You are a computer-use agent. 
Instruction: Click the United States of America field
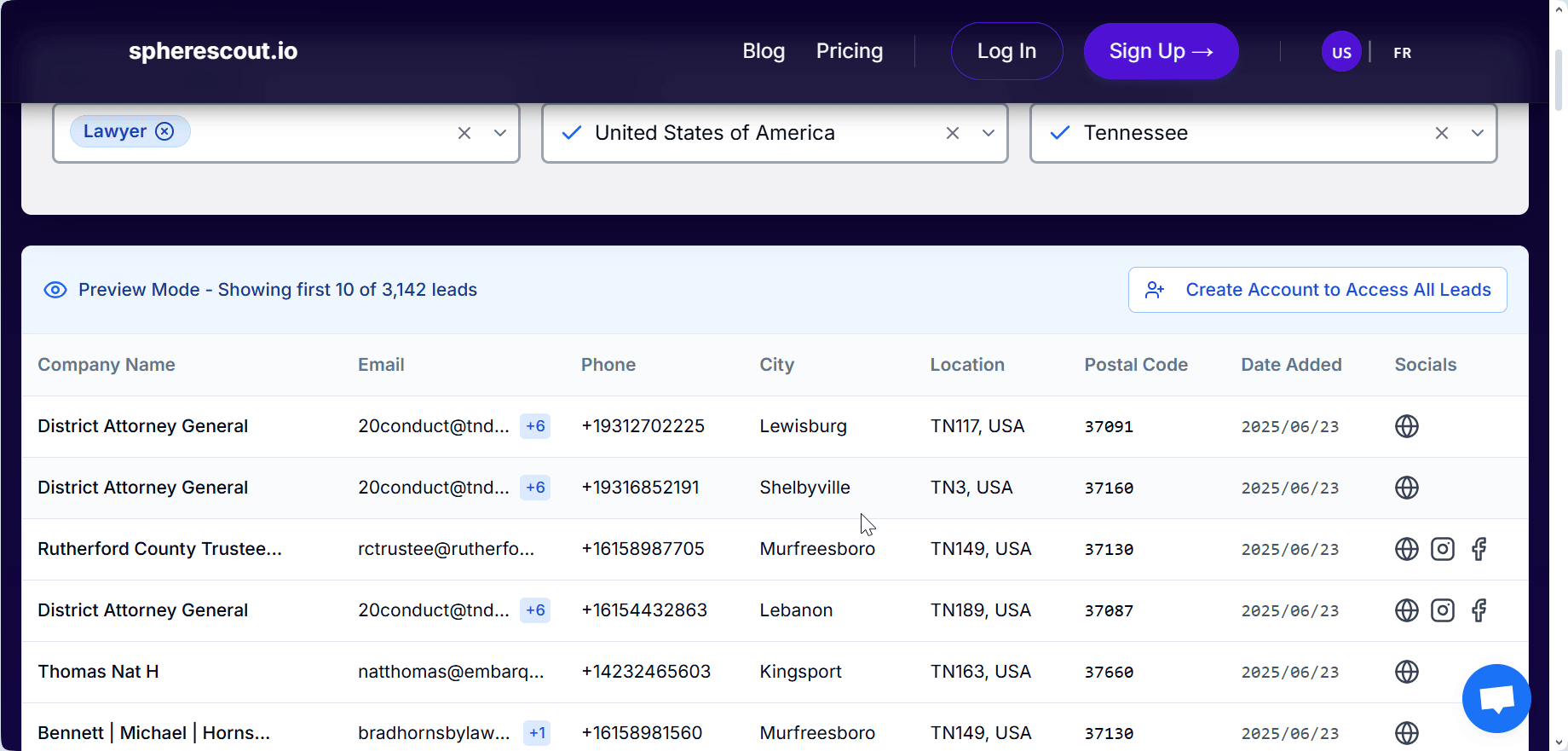click(x=775, y=133)
